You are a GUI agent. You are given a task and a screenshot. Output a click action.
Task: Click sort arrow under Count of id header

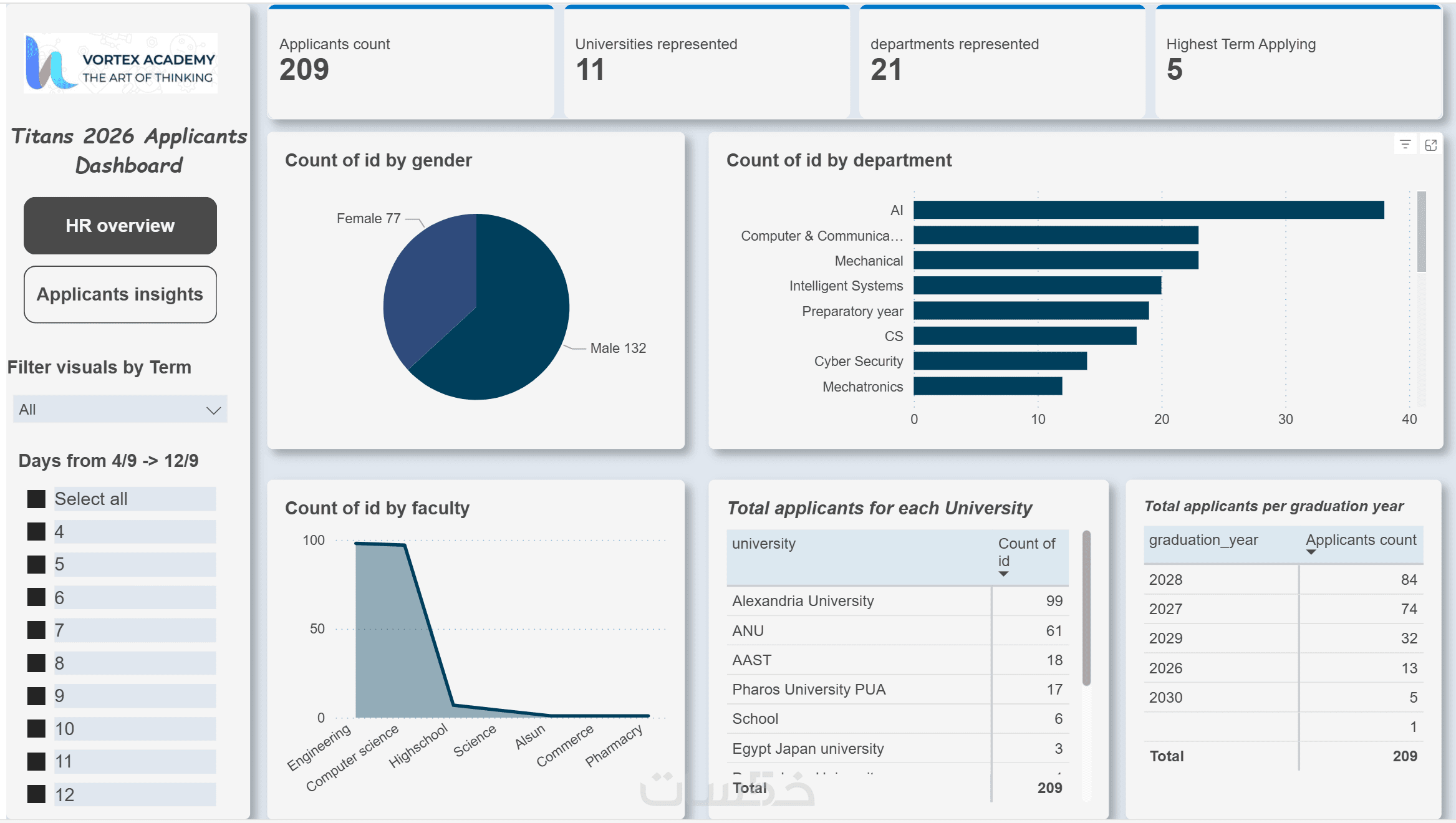pyautogui.click(x=1003, y=574)
